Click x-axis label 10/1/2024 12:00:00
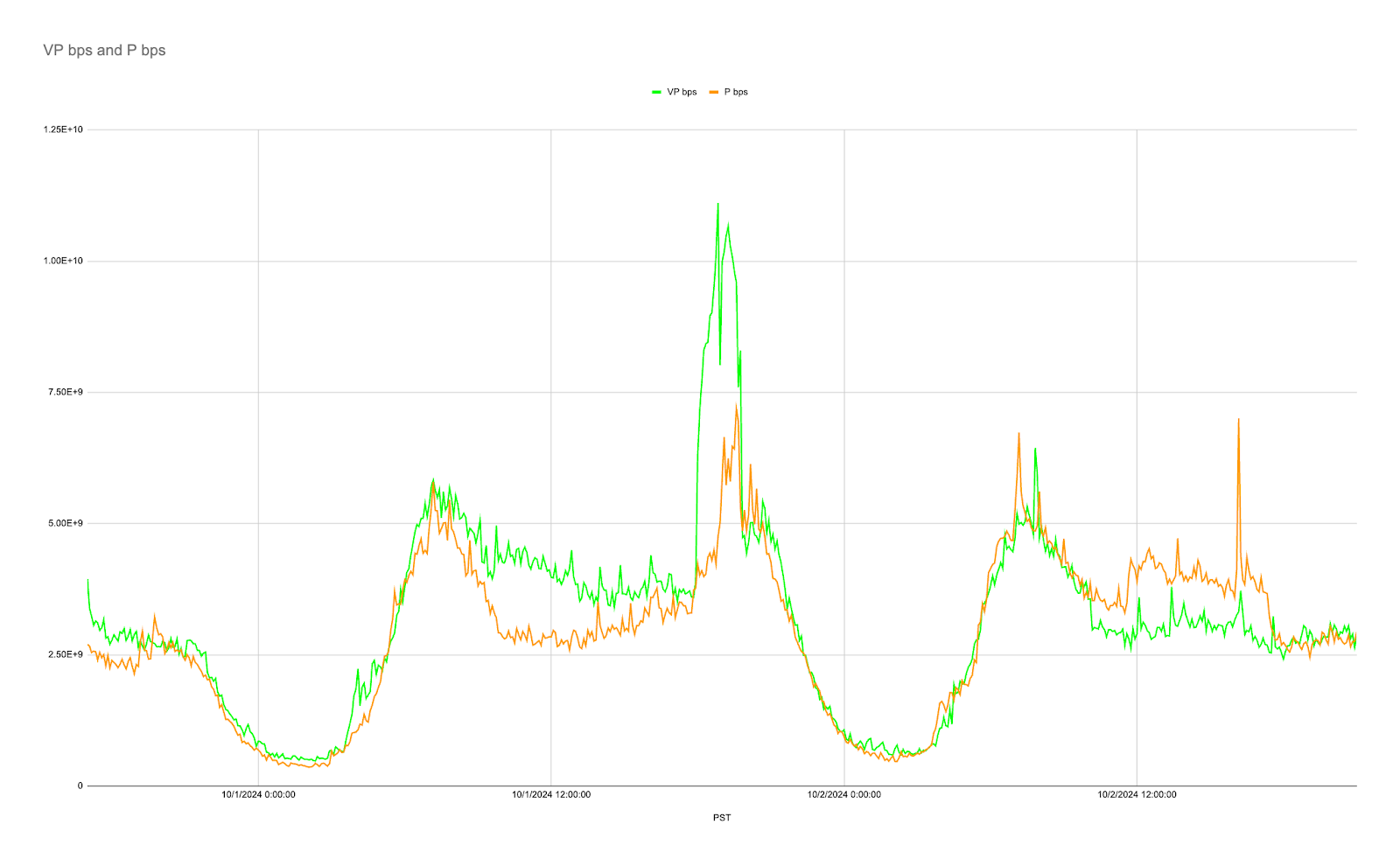The width and height of the screenshot is (1400, 866). (x=551, y=795)
